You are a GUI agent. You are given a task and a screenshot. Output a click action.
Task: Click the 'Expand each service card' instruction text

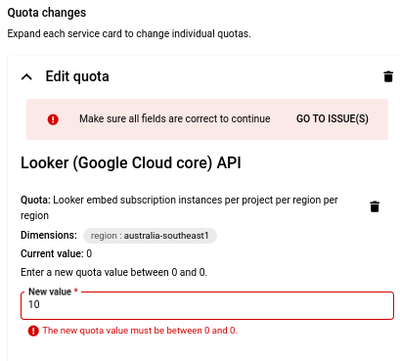[x=129, y=34]
